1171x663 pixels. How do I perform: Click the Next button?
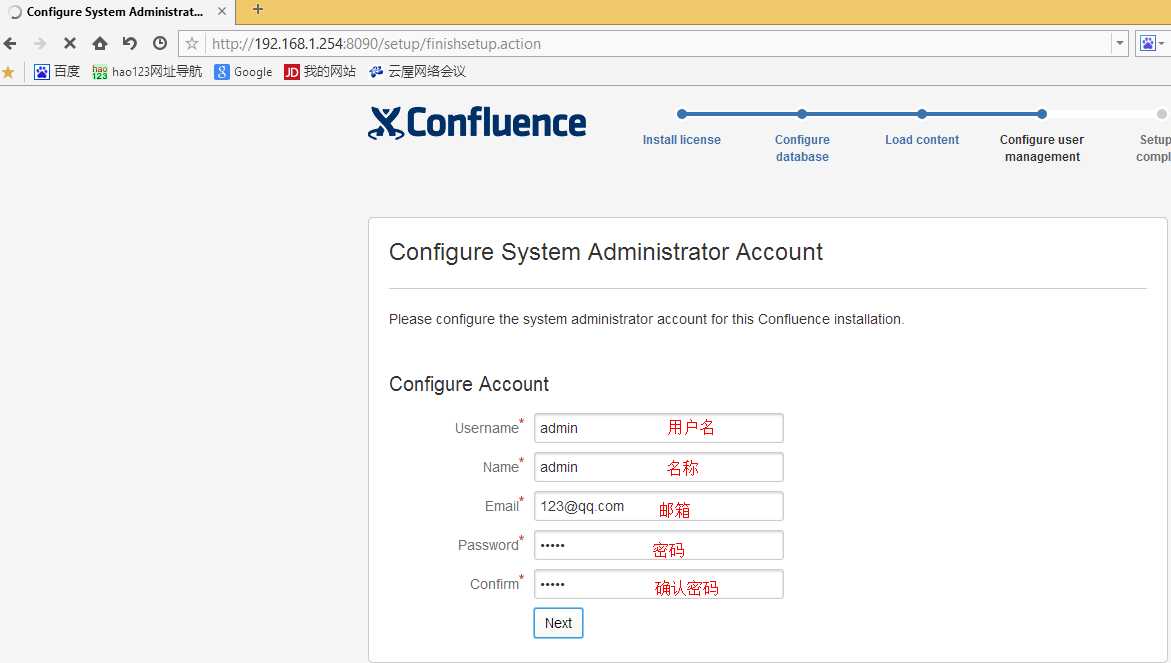tap(559, 623)
